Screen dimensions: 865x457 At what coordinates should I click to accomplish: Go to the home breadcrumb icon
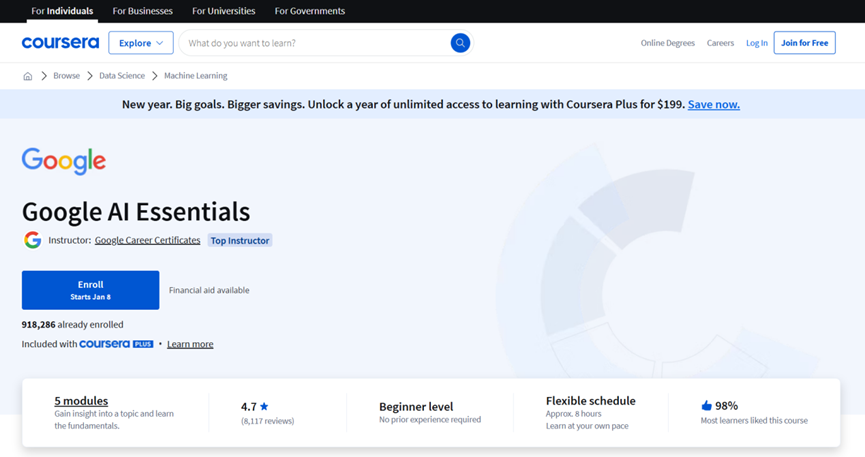click(x=28, y=76)
